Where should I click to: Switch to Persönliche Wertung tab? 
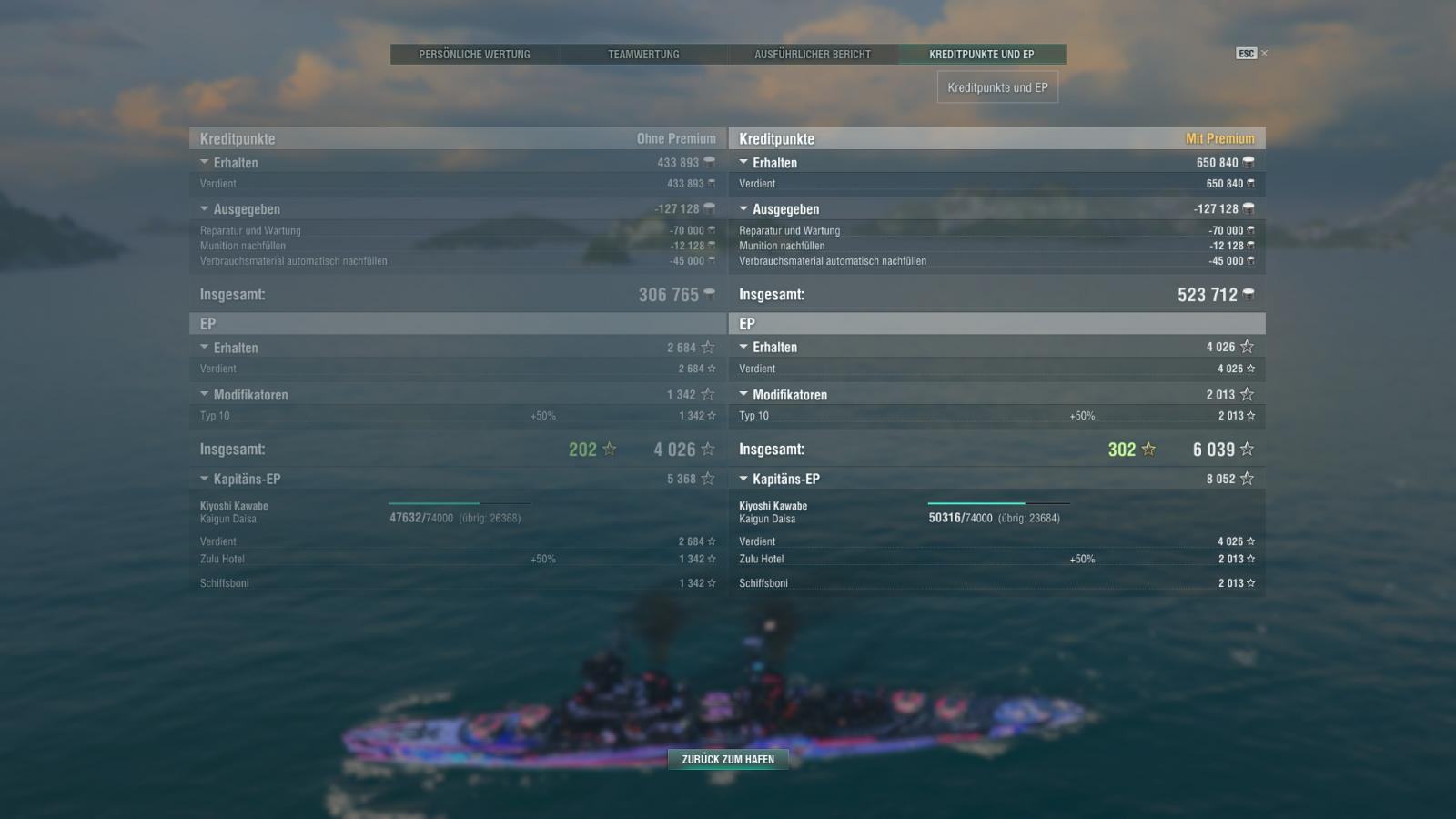tap(474, 55)
